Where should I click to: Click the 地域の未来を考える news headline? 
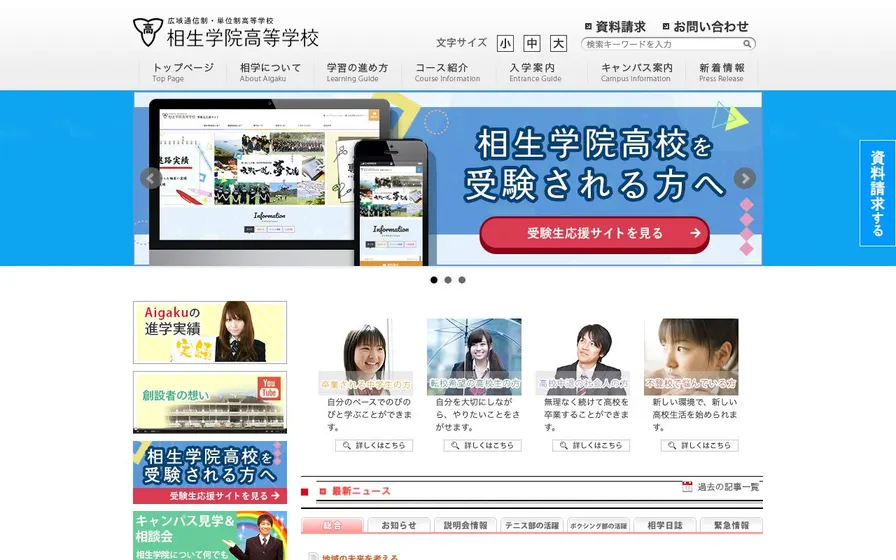(x=360, y=557)
